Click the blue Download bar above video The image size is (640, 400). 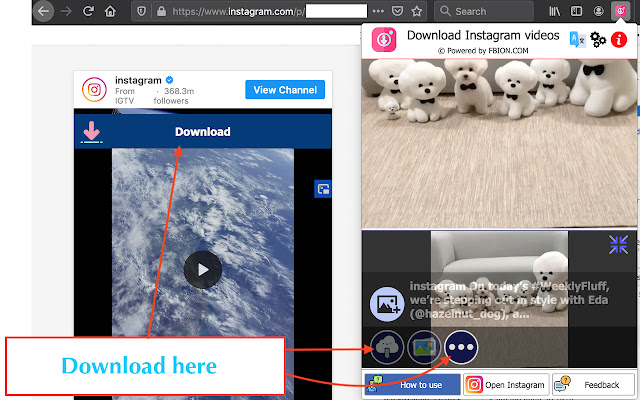[x=203, y=132]
